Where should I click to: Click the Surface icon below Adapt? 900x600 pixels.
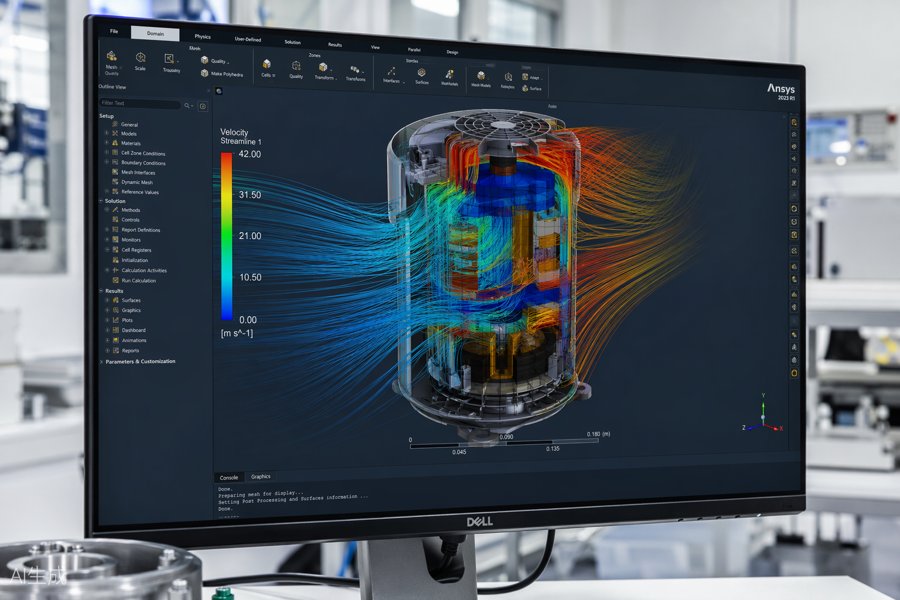(525, 88)
